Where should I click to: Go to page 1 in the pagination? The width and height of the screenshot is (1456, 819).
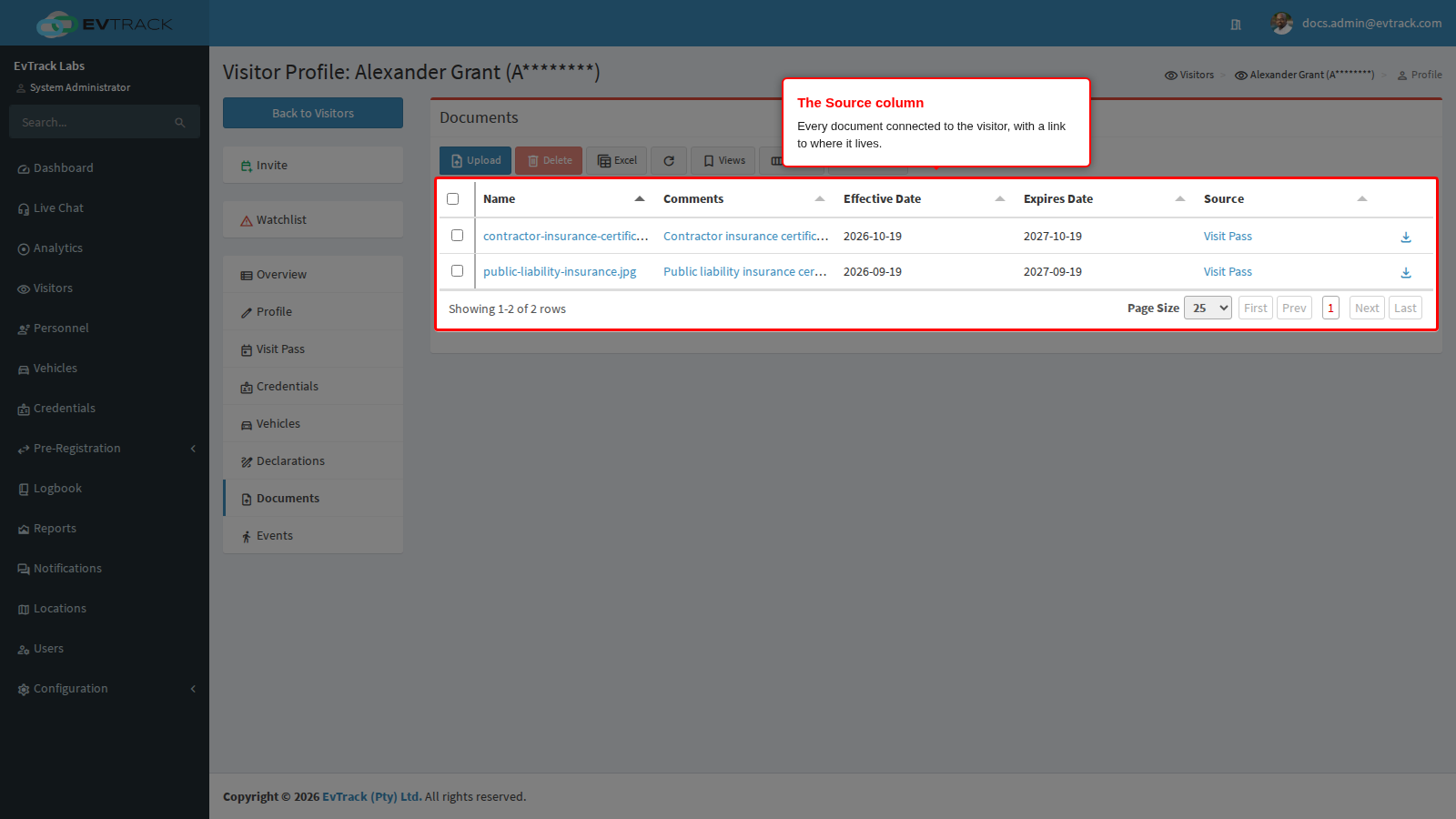[x=1330, y=308]
